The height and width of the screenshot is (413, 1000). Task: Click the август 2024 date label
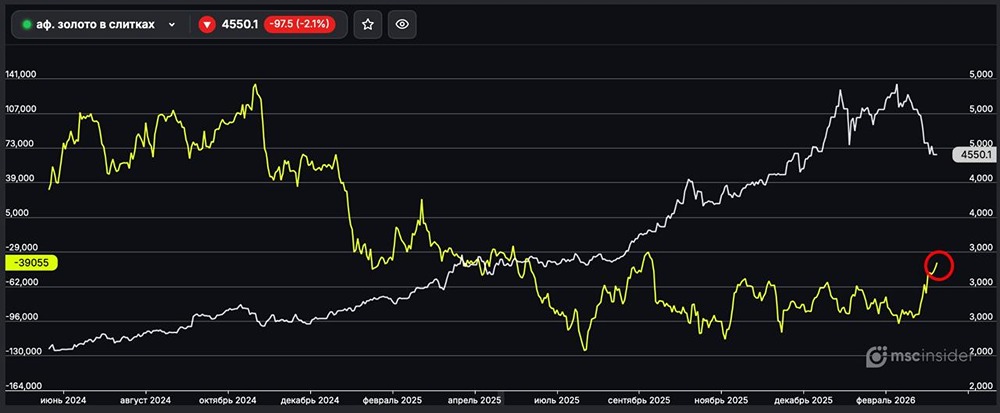[145, 400]
